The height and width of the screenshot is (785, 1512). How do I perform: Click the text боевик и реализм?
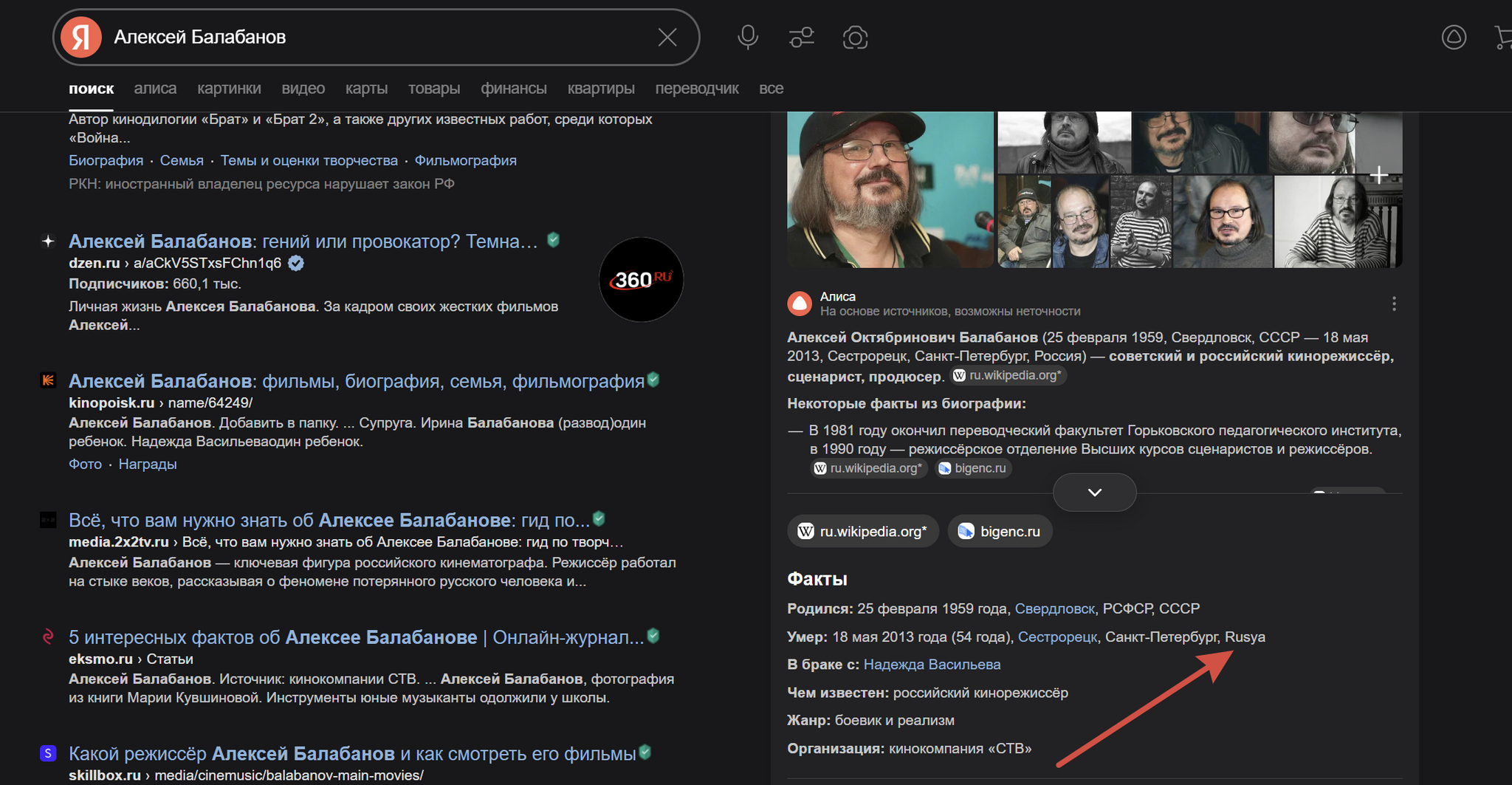pos(894,720)
